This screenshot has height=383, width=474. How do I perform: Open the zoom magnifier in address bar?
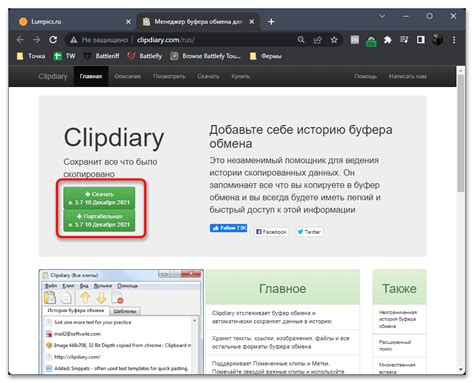pos(301,40)
